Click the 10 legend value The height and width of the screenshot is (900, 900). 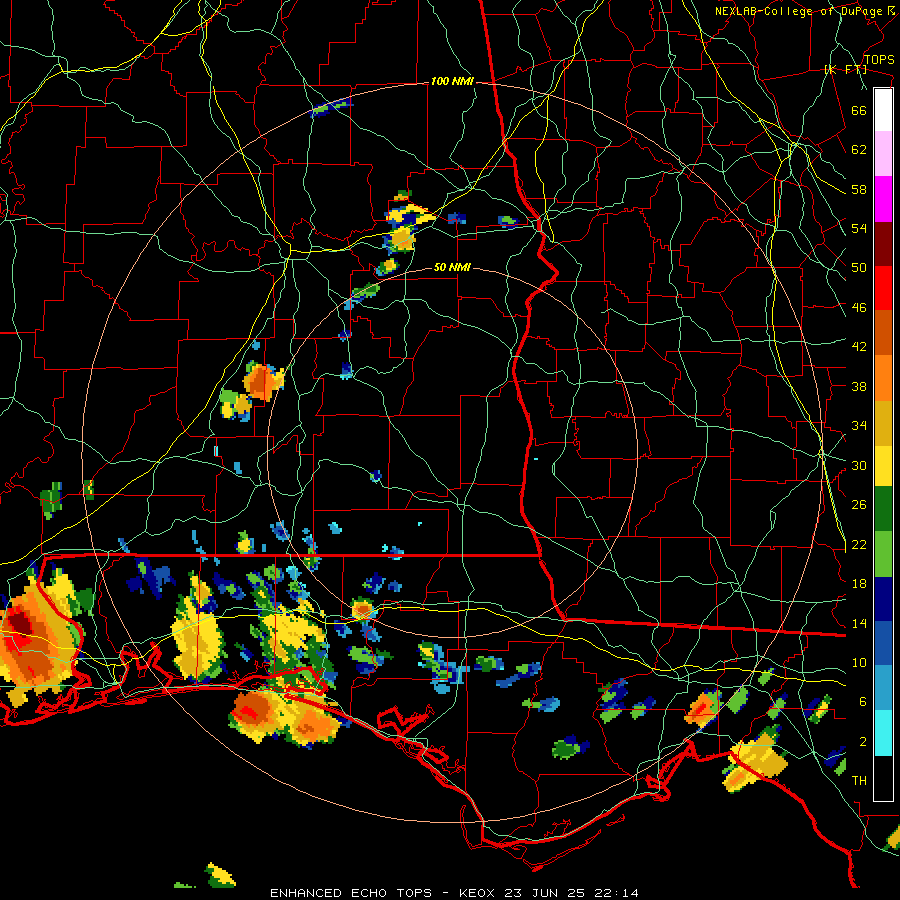pos(859,662)
